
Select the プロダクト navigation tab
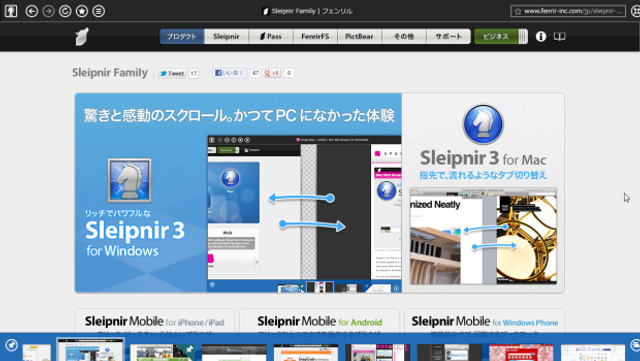point(182,36)
